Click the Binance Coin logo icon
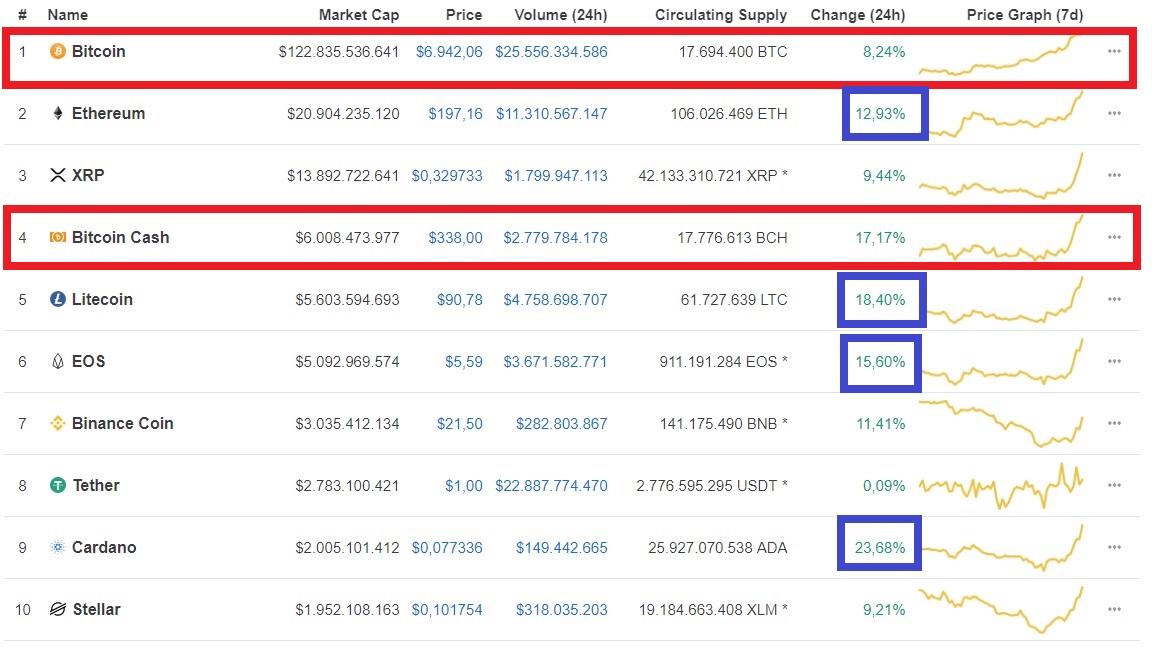1152x654 pixels. [57, 423]
